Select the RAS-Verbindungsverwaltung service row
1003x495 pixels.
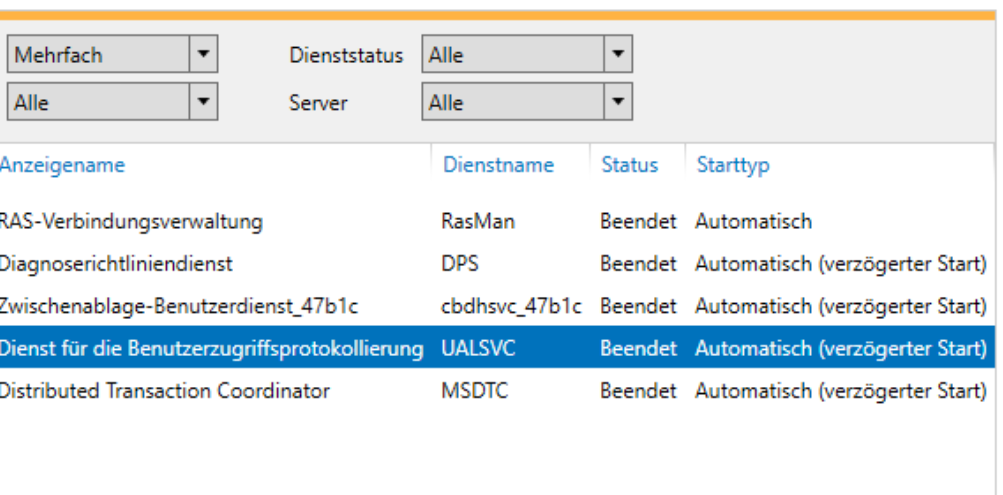click(131, 221)
